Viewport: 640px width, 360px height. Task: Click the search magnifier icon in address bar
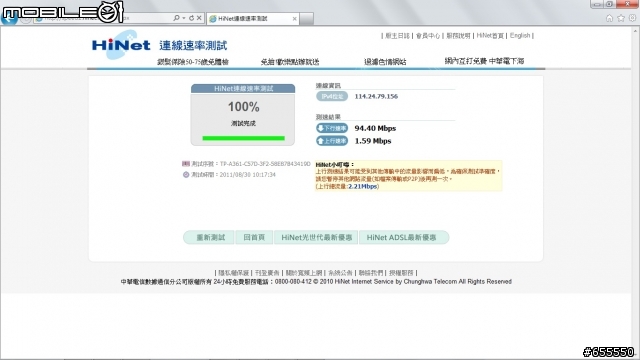click(176, 18)
